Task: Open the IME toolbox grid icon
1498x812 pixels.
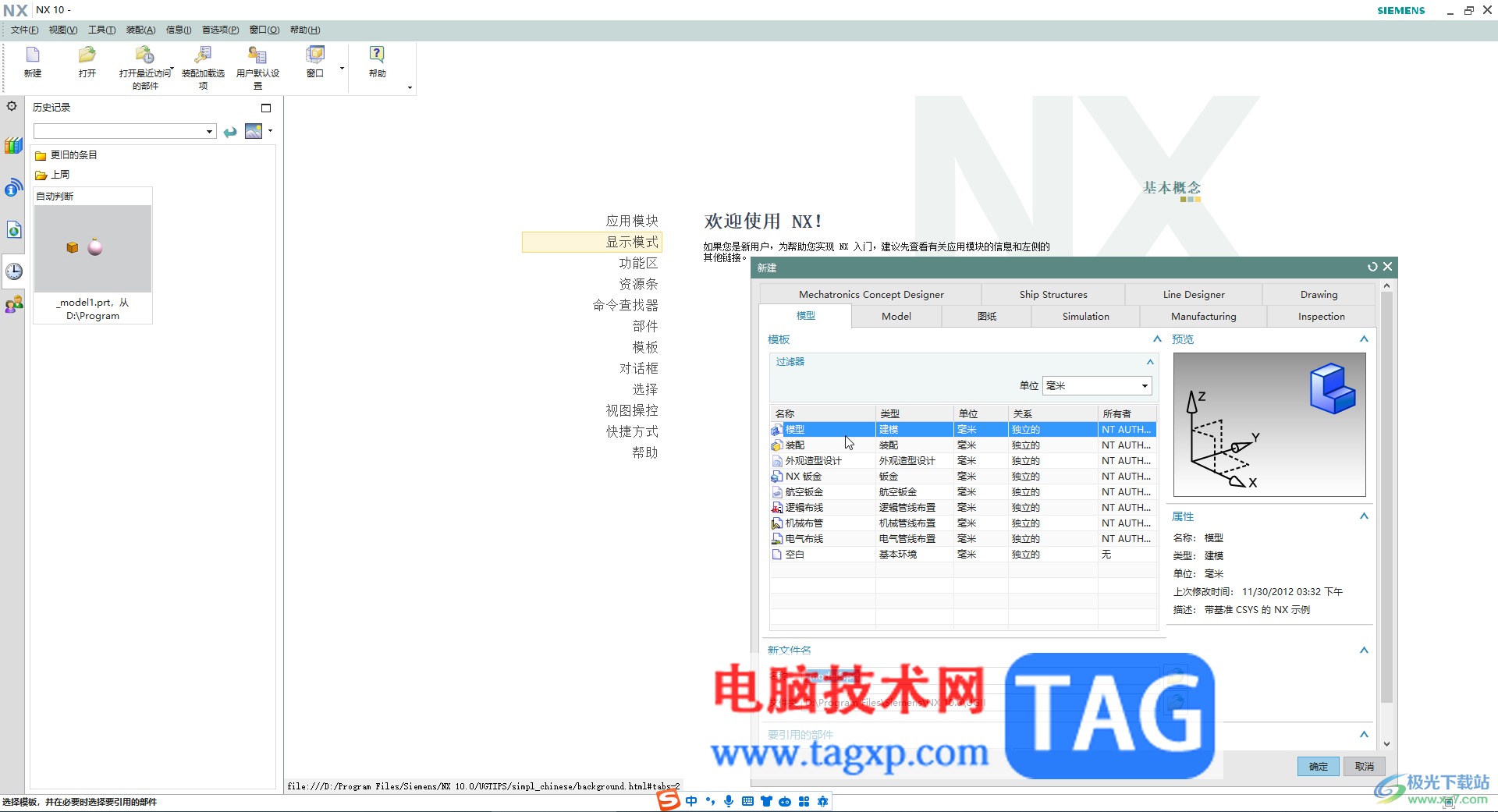Action: [804, 801]
